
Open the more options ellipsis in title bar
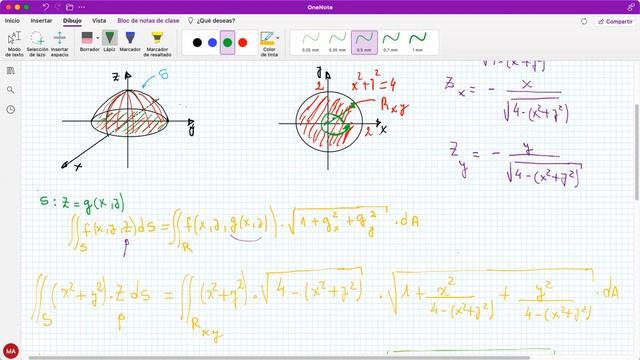pyautogui.click(x=82, y=7)
